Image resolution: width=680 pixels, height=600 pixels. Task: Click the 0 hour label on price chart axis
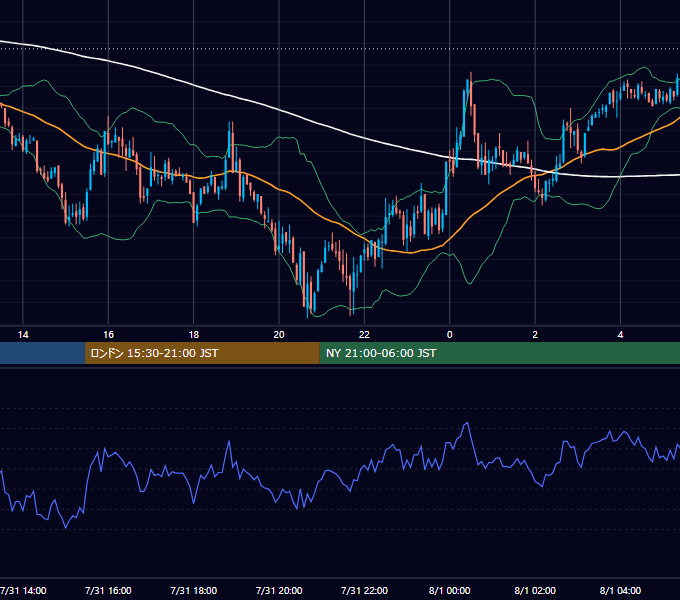450,335
